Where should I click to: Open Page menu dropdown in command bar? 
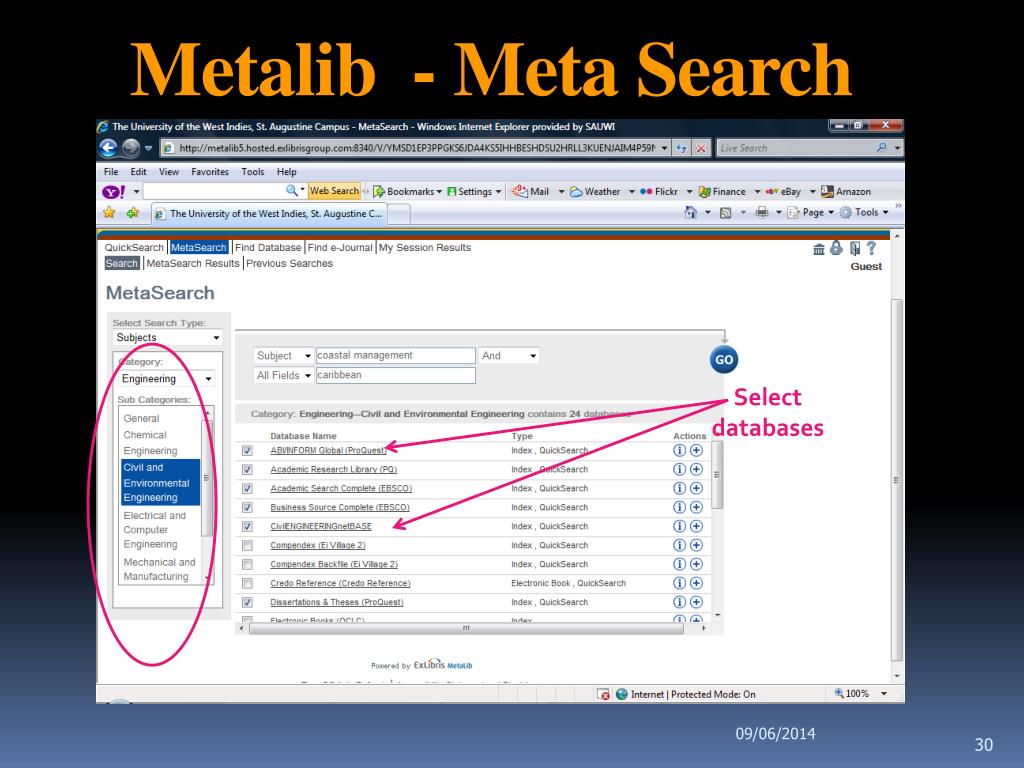pos(811,212)
